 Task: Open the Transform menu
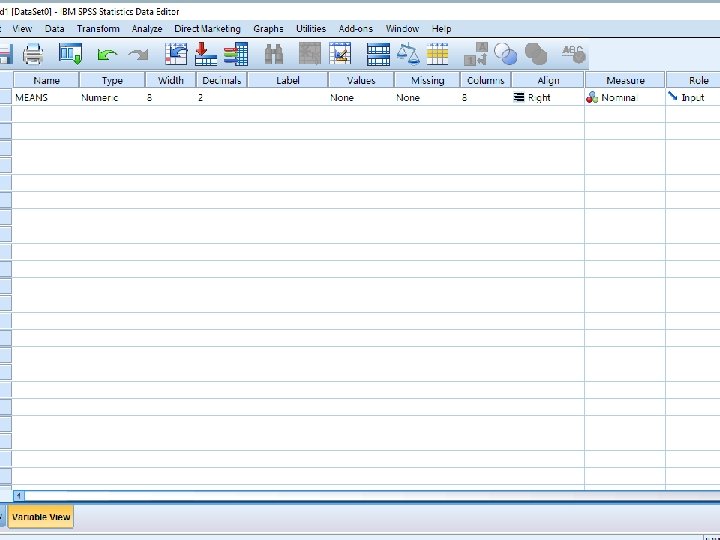pyautogui.click(x=98, y=28)
